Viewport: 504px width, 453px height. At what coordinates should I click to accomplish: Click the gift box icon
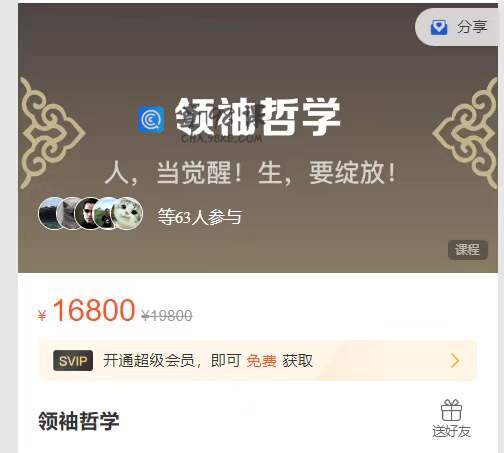451,410
